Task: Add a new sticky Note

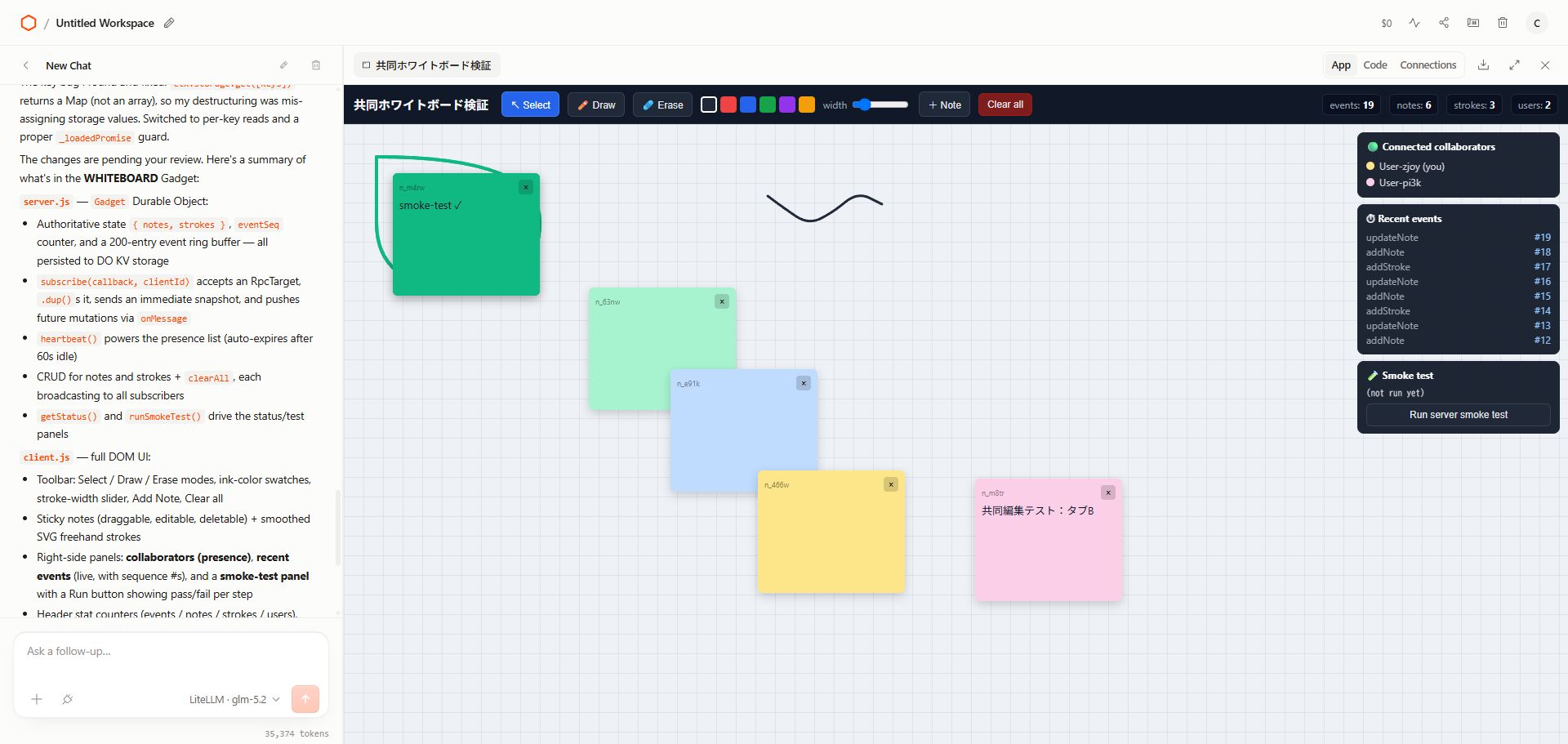Action: pyautogui.click(x=944, y=105)
